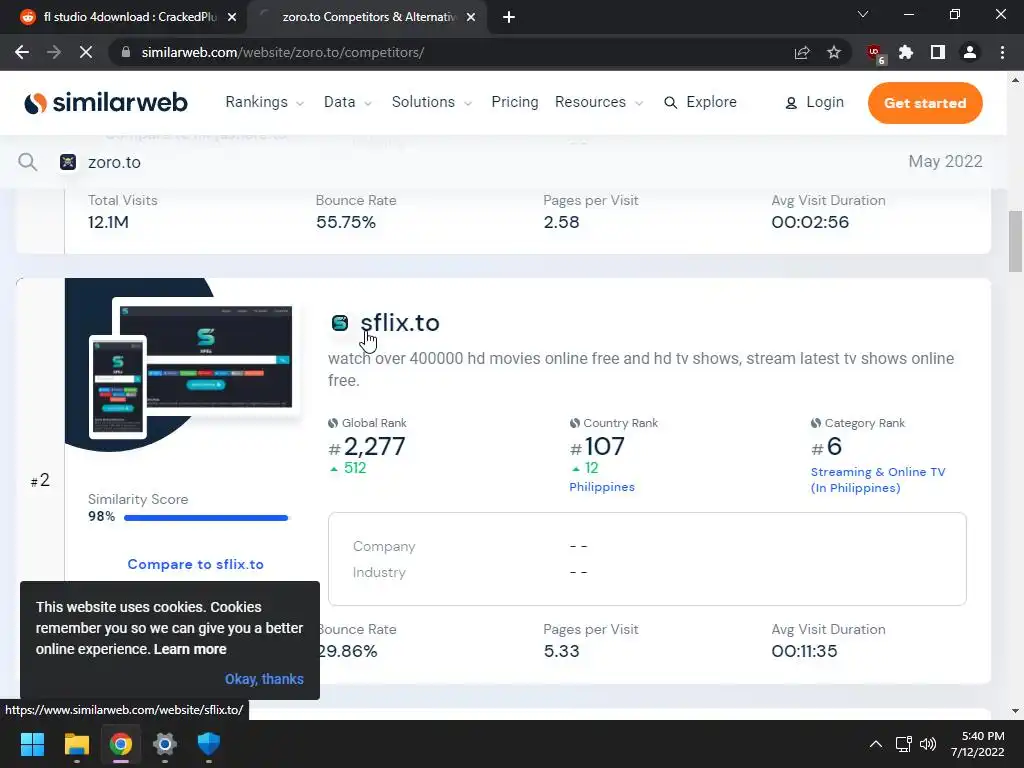
Task: Click Compare to sflix.to
Action: [x=195, y=564]
